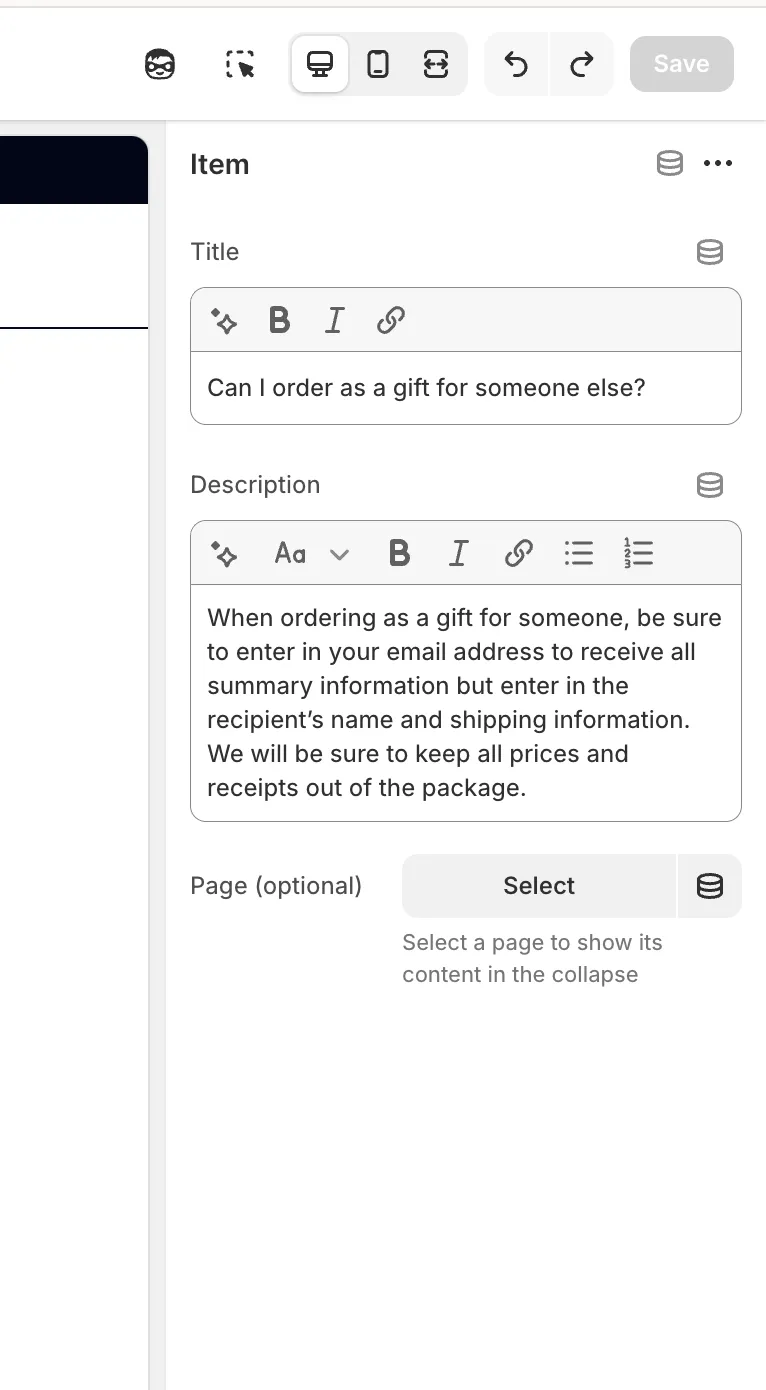766x1390 pixels.
Task: Toggle the bulleted list in the Description editor
Action: coord(579,552)
